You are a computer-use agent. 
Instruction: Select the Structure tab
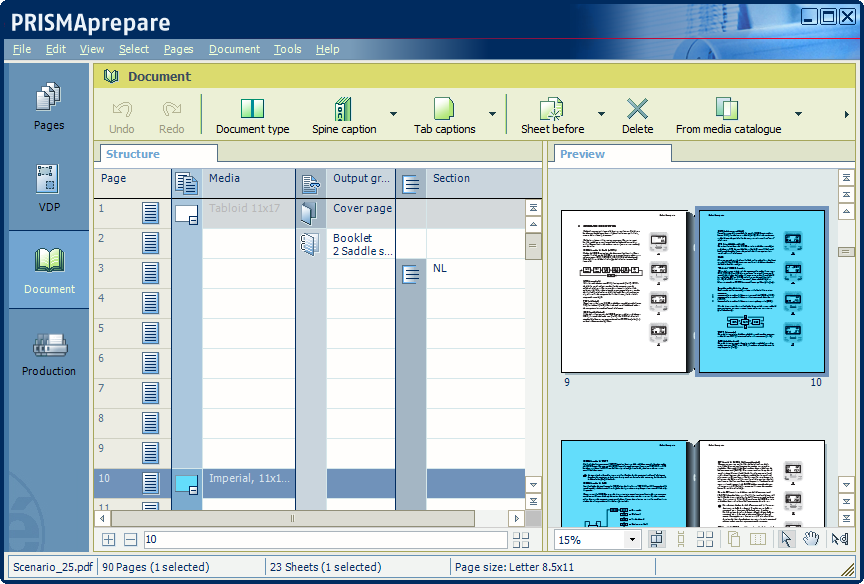pyautogui.click(x=159, y=154)
